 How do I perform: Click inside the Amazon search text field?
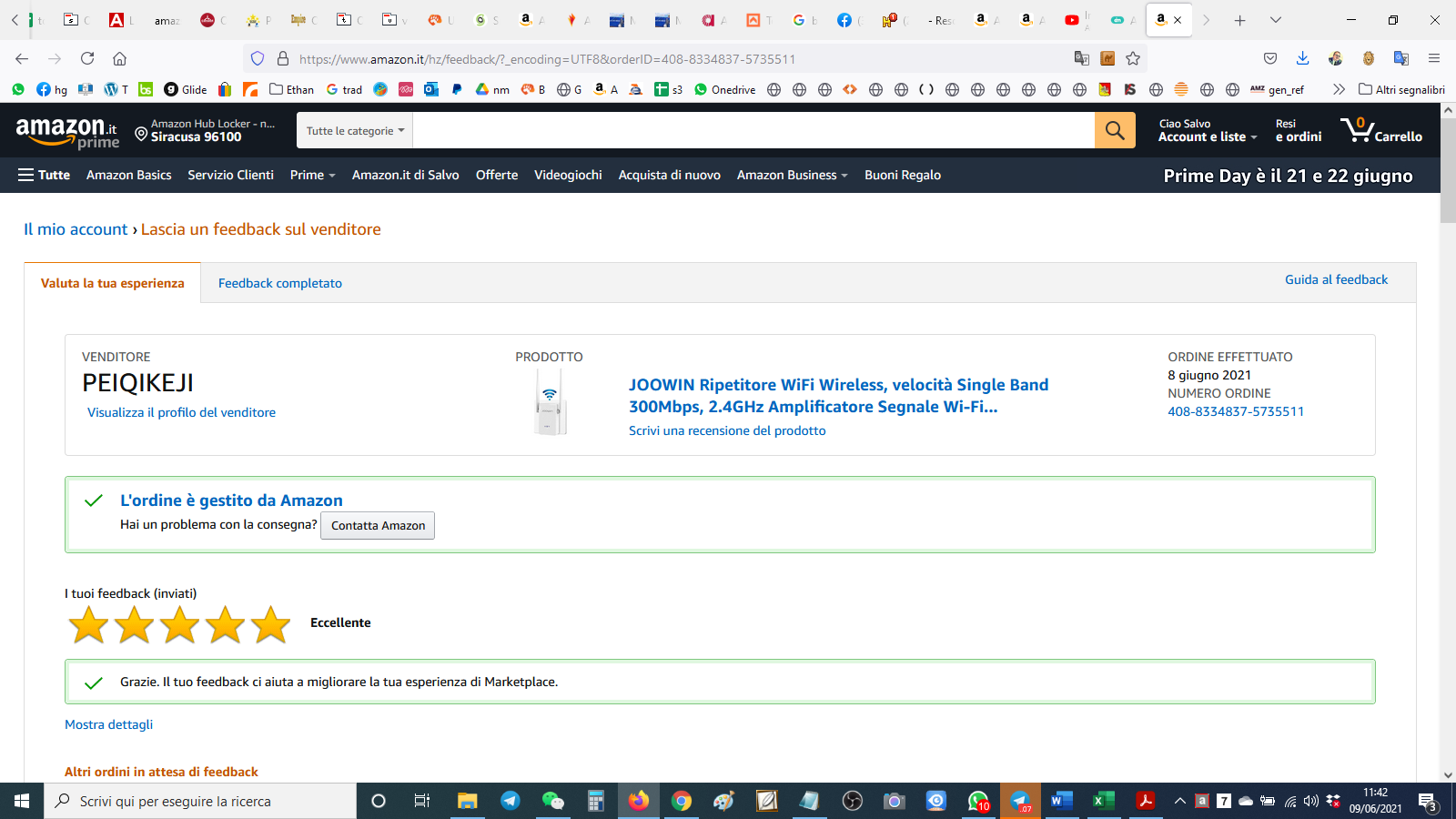(753, 130)
